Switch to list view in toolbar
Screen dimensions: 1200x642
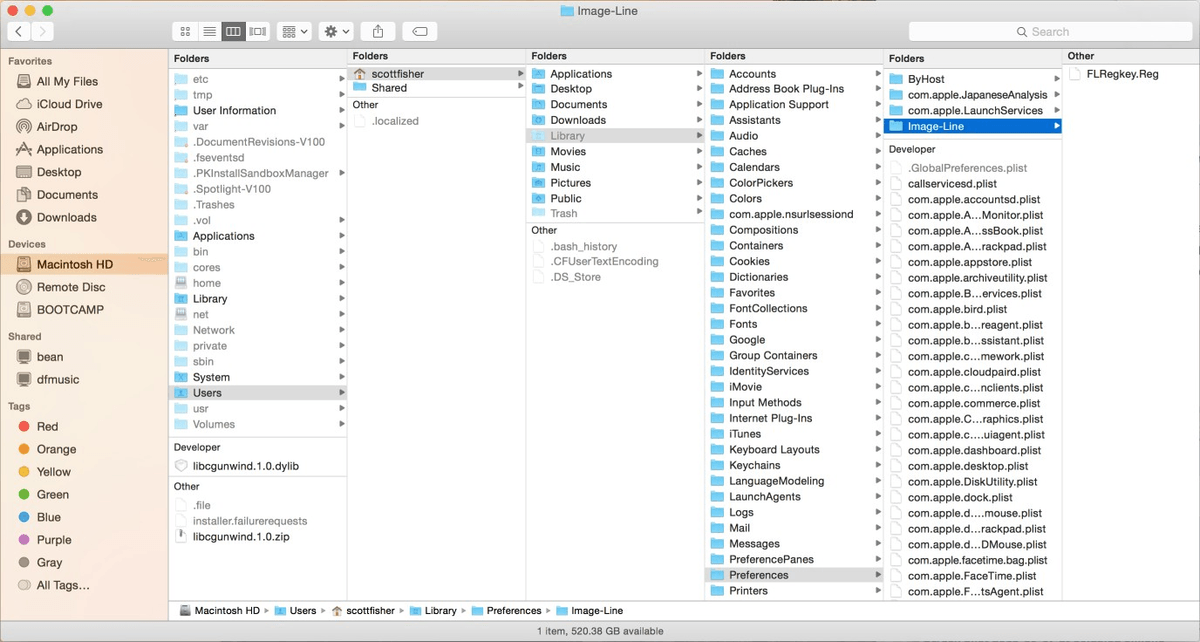point(209,32)
